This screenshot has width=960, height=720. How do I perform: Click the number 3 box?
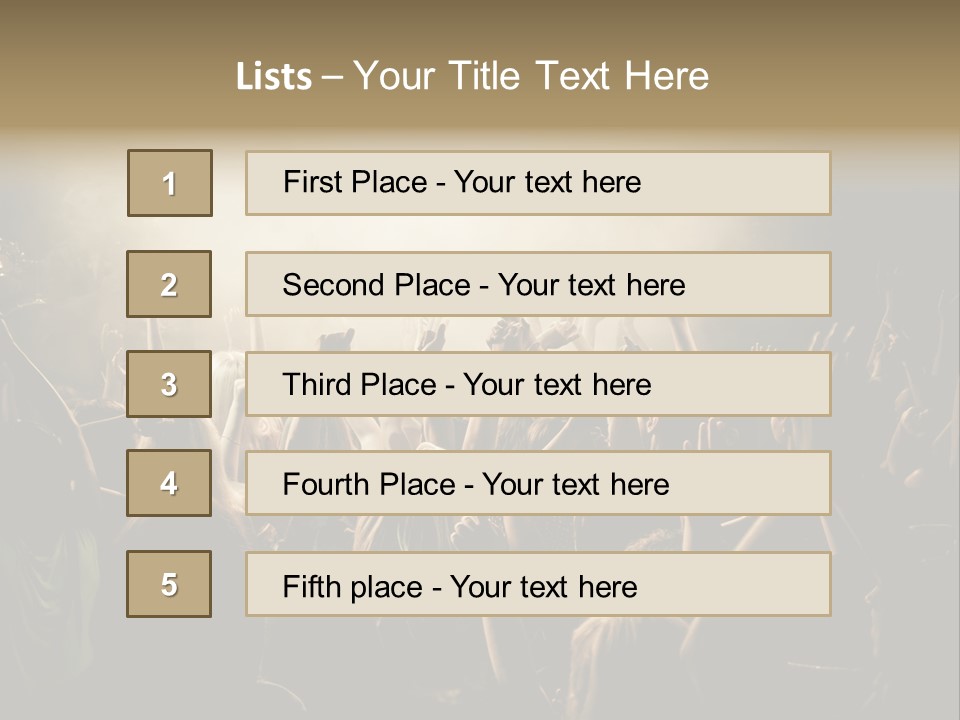[x=169, y=384]
